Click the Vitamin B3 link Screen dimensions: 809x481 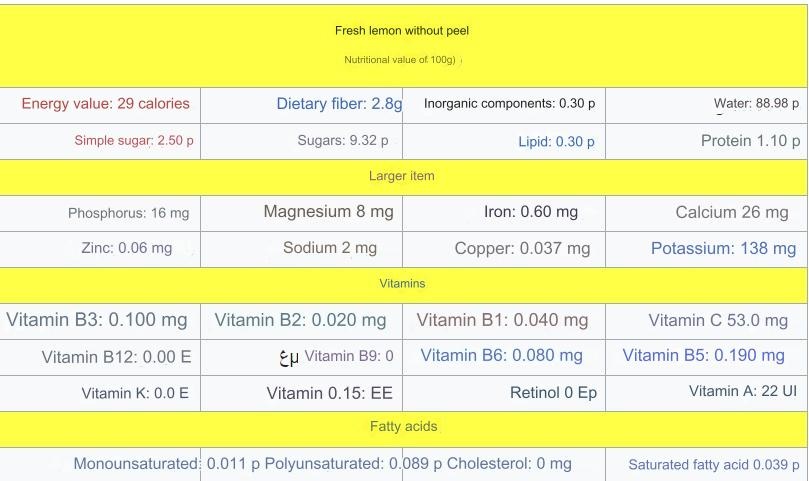(97, 320)
